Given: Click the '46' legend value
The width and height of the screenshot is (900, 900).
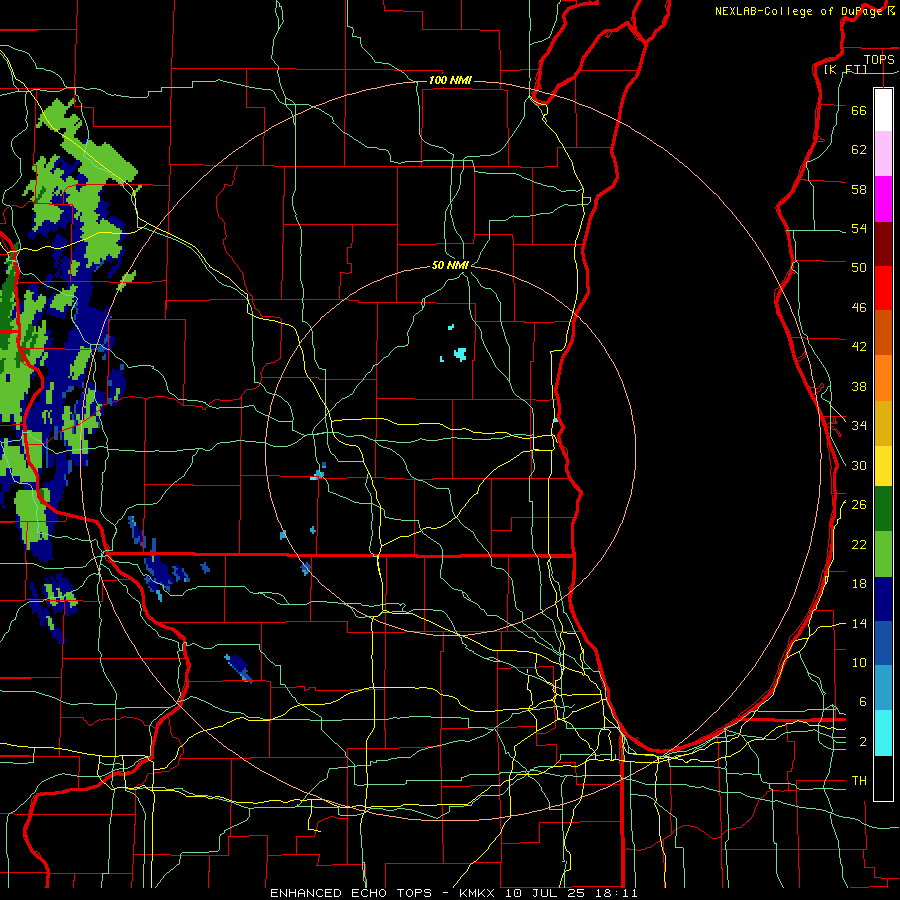Looking at the screenshot, I should 859,308.
